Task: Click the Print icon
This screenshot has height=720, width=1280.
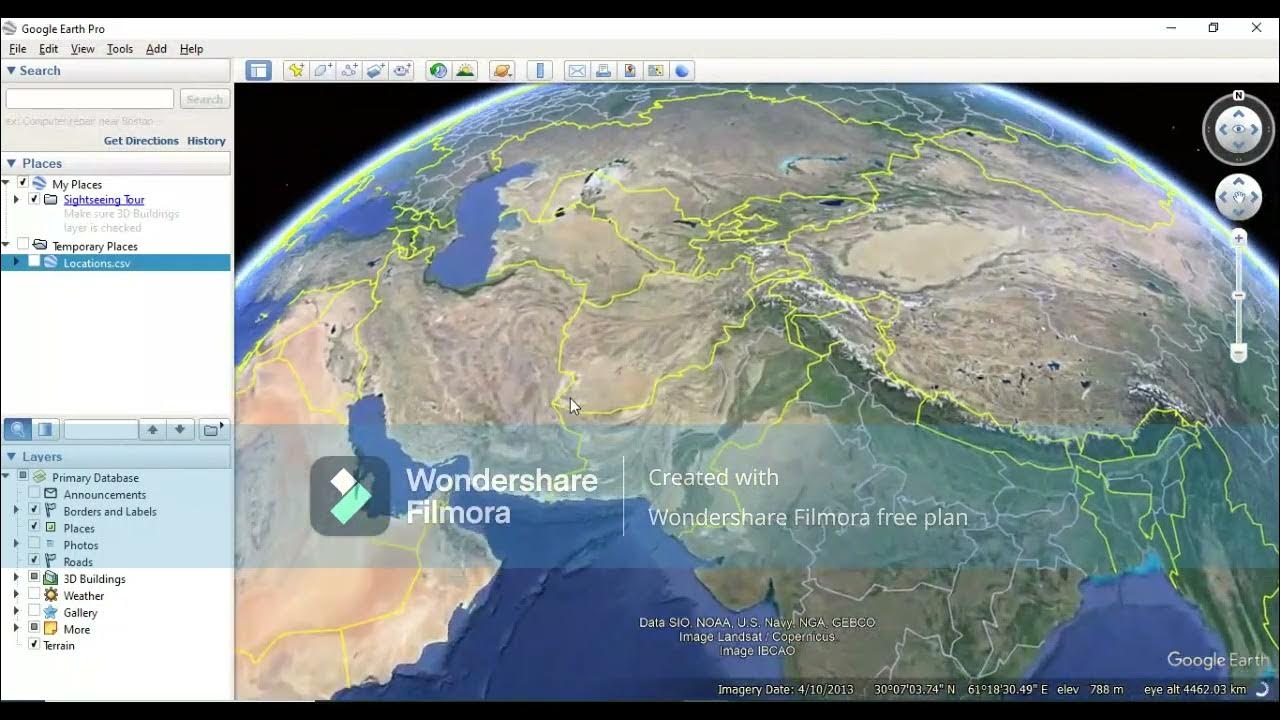Action: [603, 70]
